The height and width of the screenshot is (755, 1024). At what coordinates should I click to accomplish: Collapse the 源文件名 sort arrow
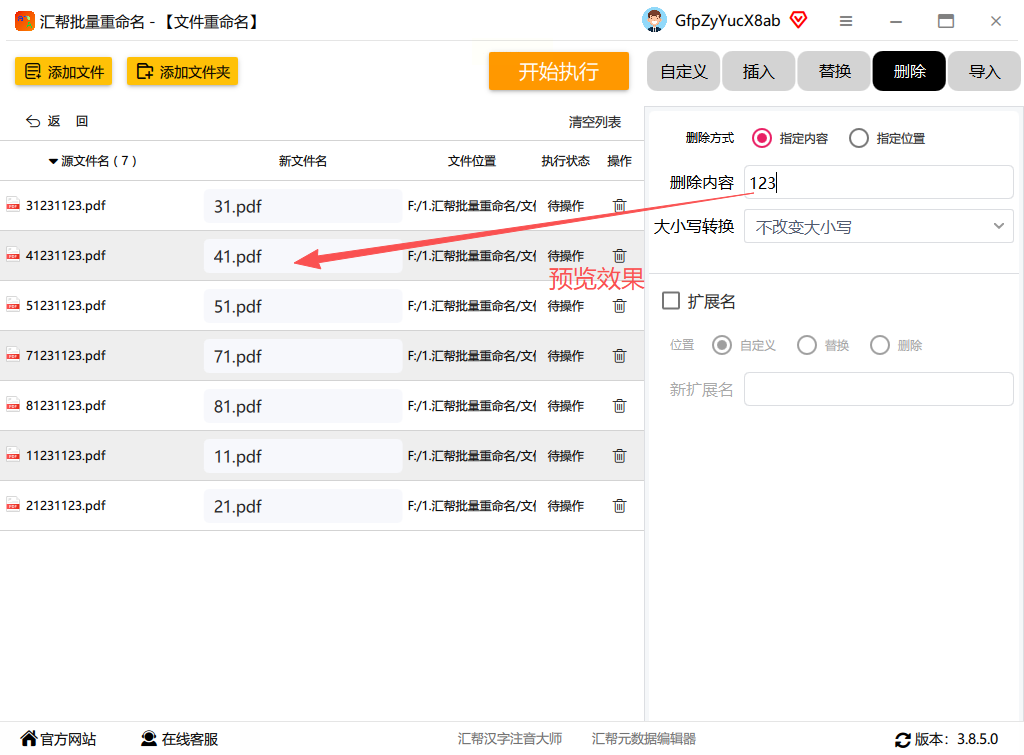pyautogui.click(x=53, y=161)
